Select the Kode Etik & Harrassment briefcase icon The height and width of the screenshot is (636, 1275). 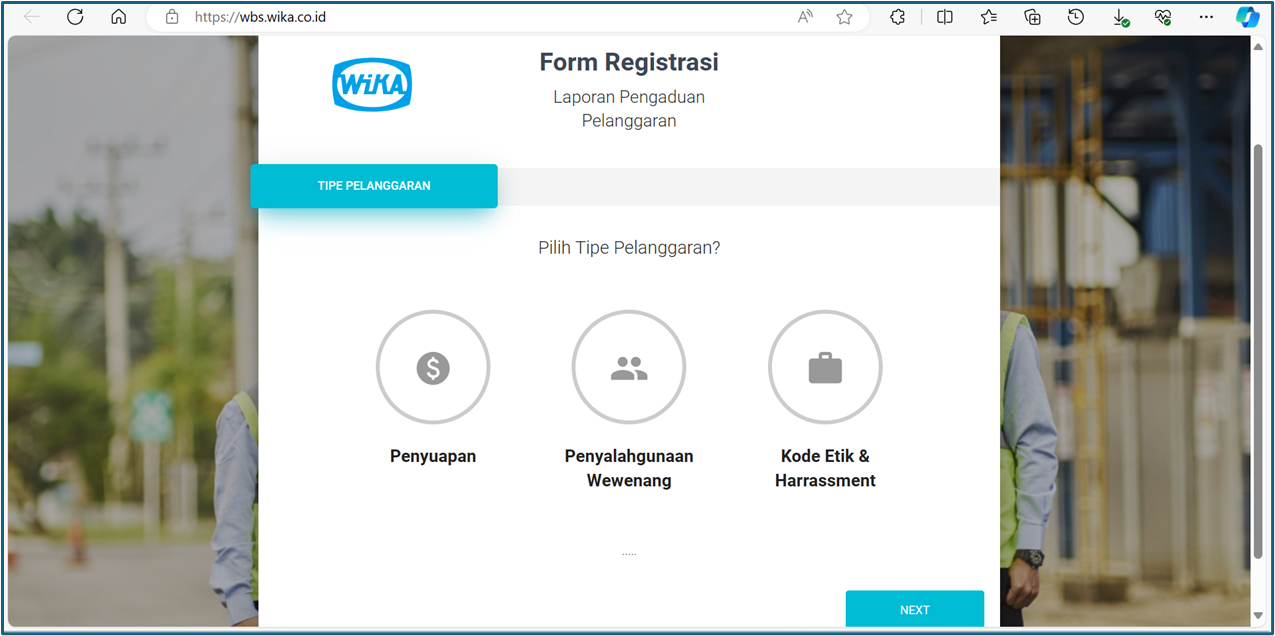click(x=825, y=367)
